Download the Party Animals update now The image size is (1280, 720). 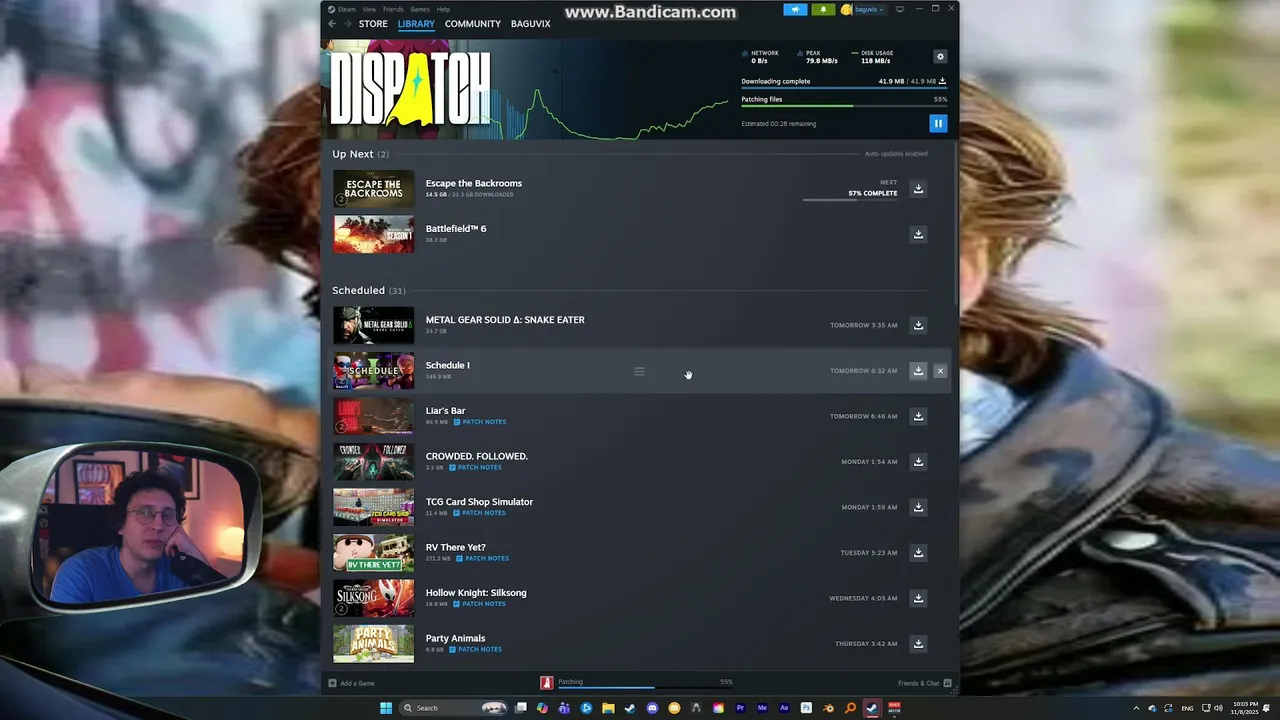coord(918,644)
